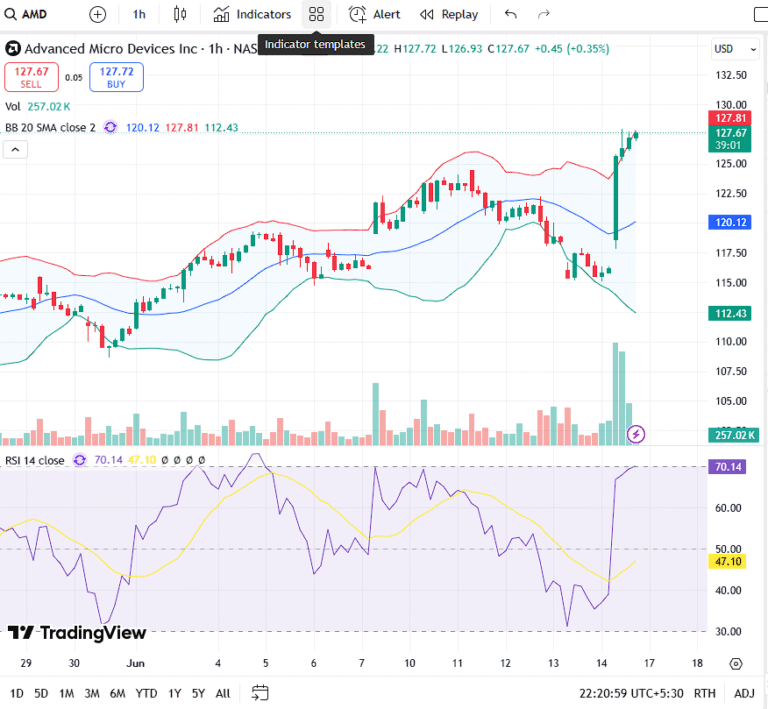Select the 3M date range
The width and height of the screenshot is (768, 709).
(92, 693)
